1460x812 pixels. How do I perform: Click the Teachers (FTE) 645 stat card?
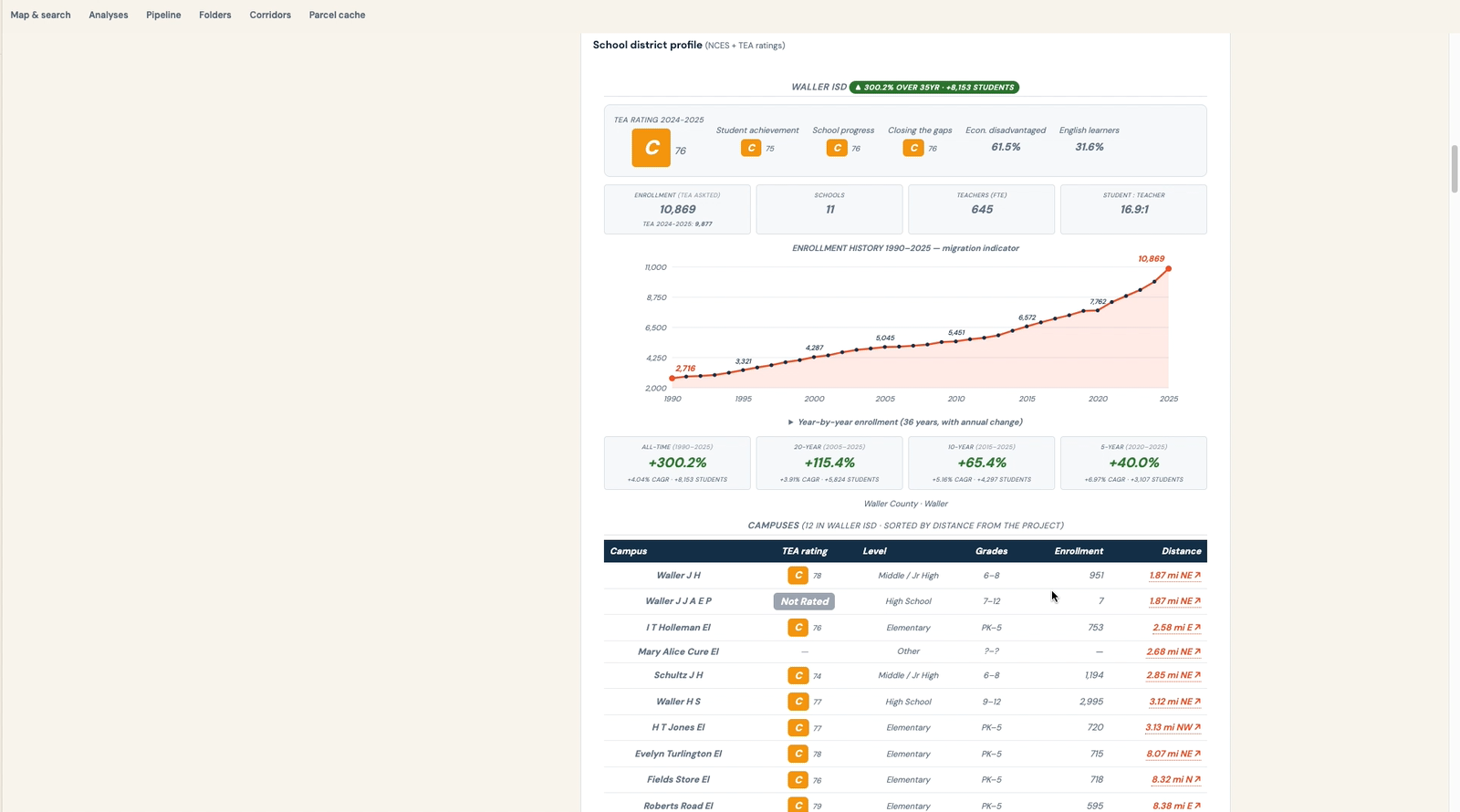coord(982,210)
